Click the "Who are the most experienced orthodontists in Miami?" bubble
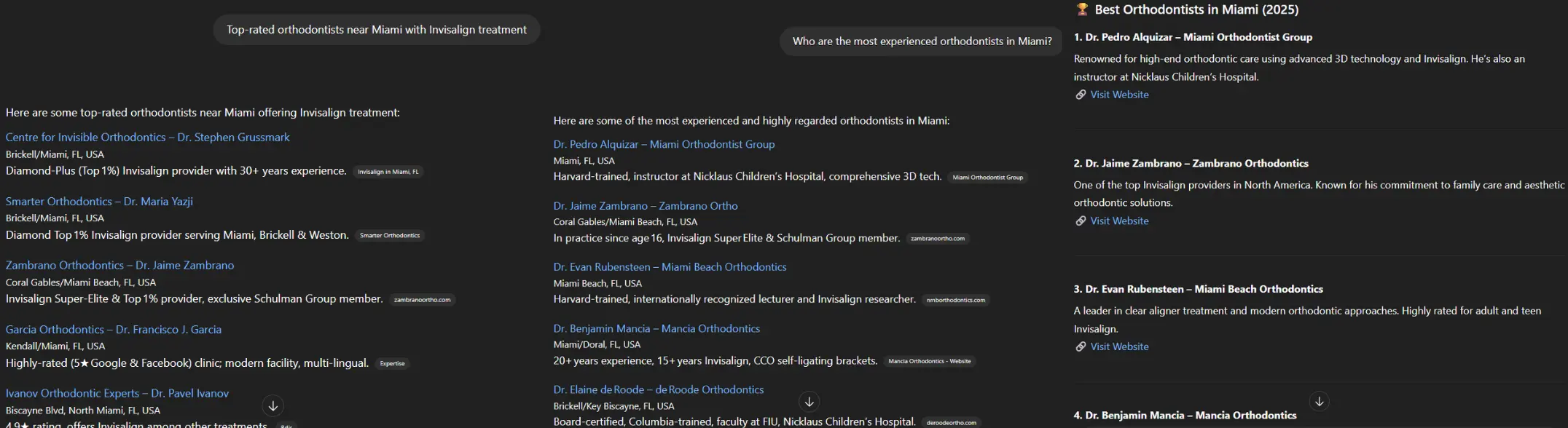Viewport: 1568px width, 428px height. click(x=922, y=41)
